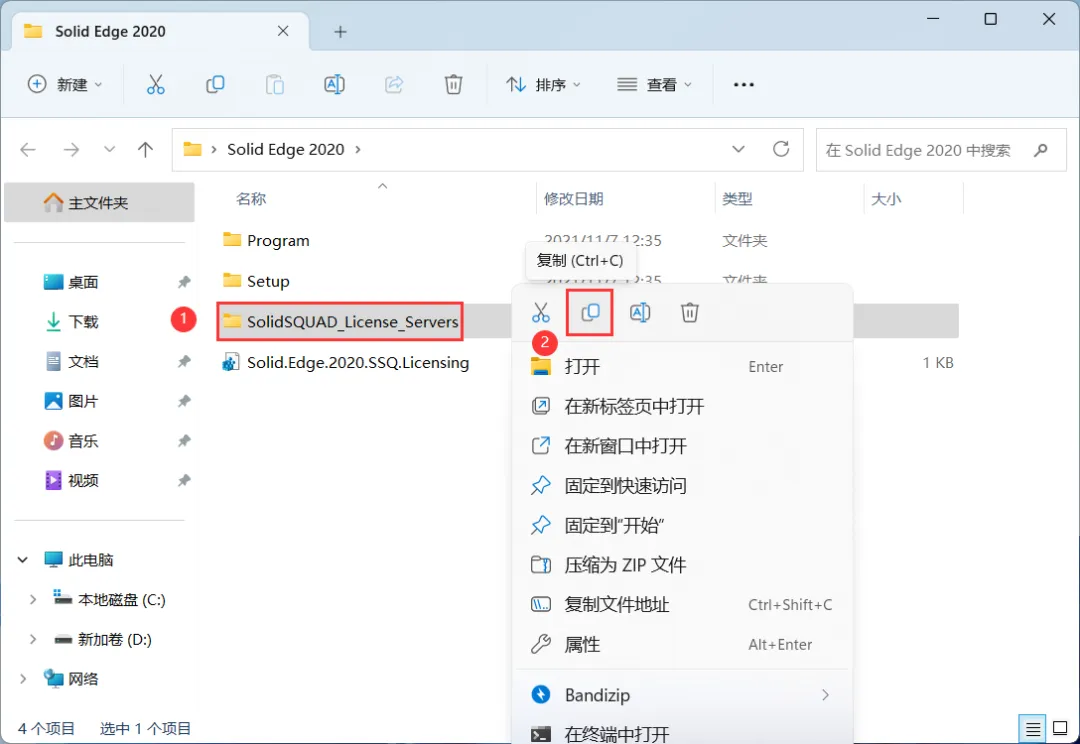1080x744 pixels.
Task: Choose 固定到"开始"
Action: coord(682,526)
